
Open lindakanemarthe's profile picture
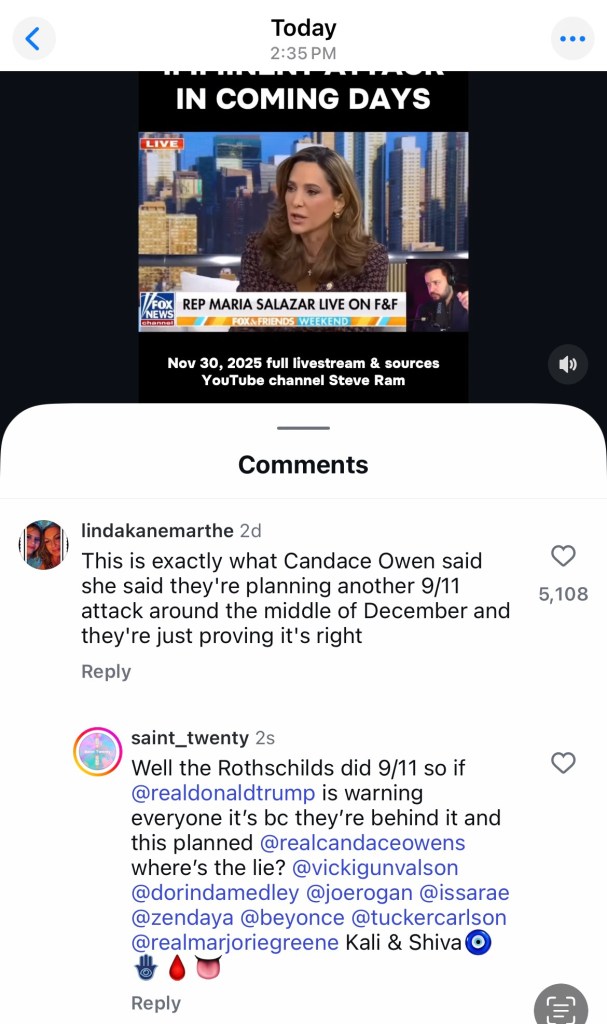[44, 545]
